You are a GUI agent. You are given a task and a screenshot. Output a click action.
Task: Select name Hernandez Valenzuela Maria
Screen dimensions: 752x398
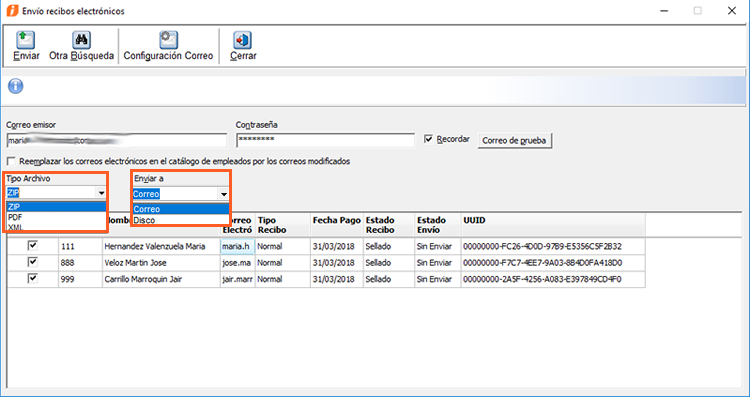155,246
